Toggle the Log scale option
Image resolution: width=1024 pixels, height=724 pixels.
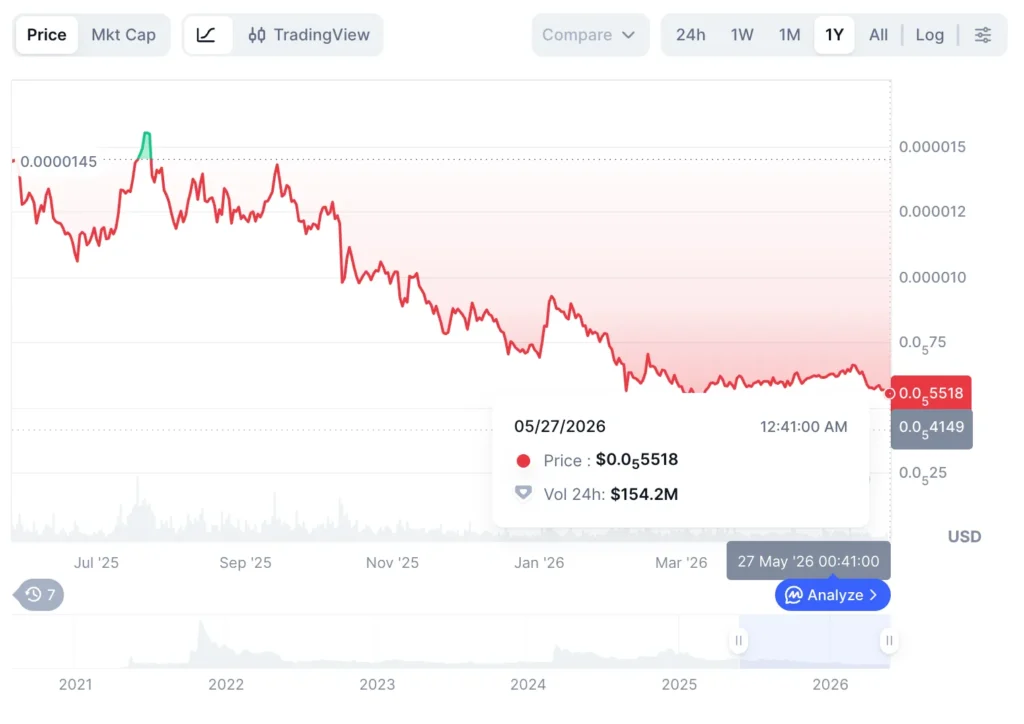tap(929, 35)
